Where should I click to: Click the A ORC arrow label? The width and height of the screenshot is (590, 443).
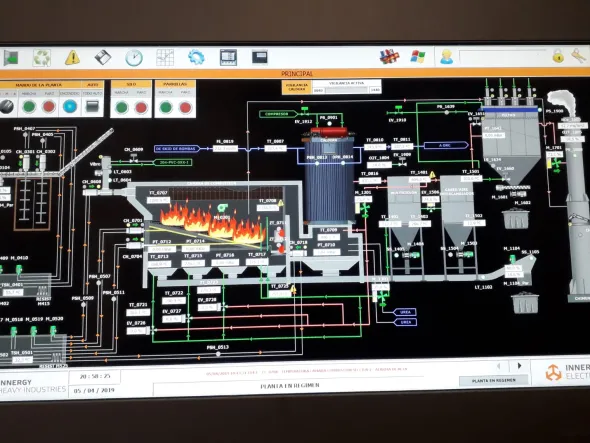coord(445,145)
